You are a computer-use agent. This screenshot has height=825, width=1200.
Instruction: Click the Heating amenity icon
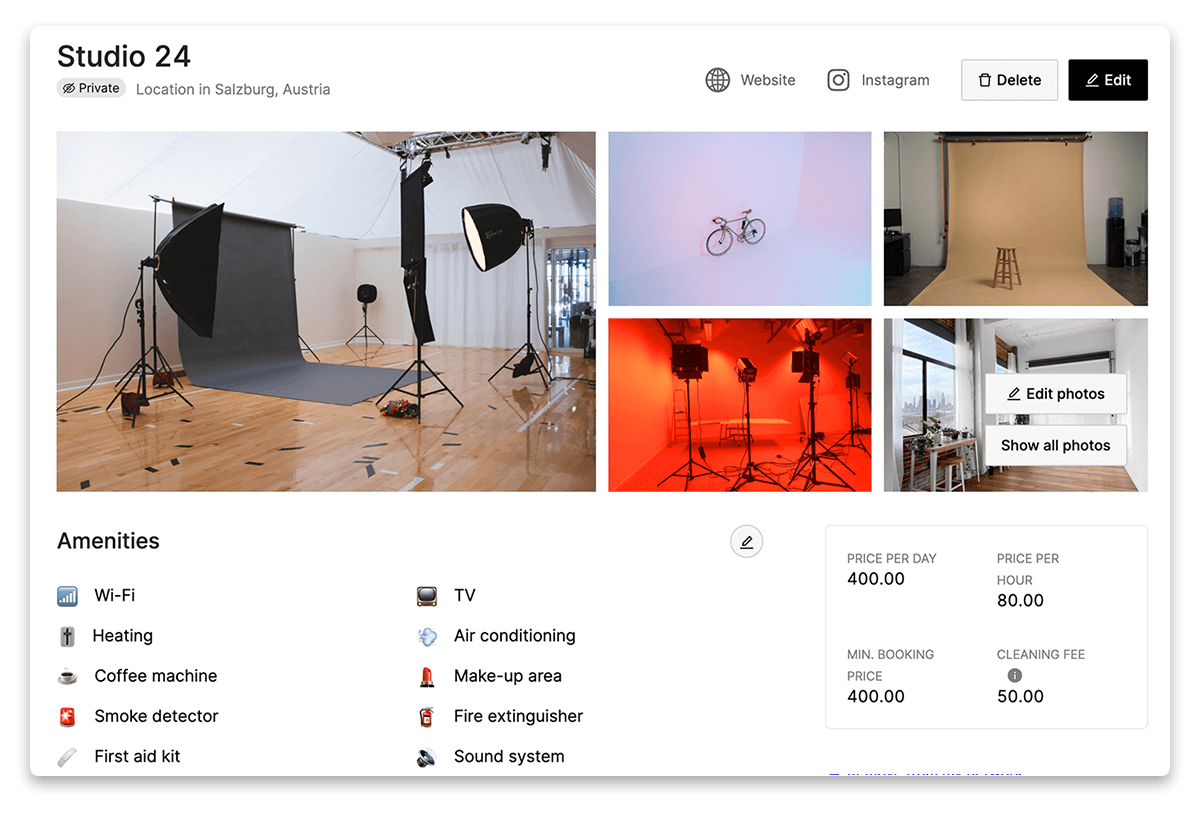67,636
